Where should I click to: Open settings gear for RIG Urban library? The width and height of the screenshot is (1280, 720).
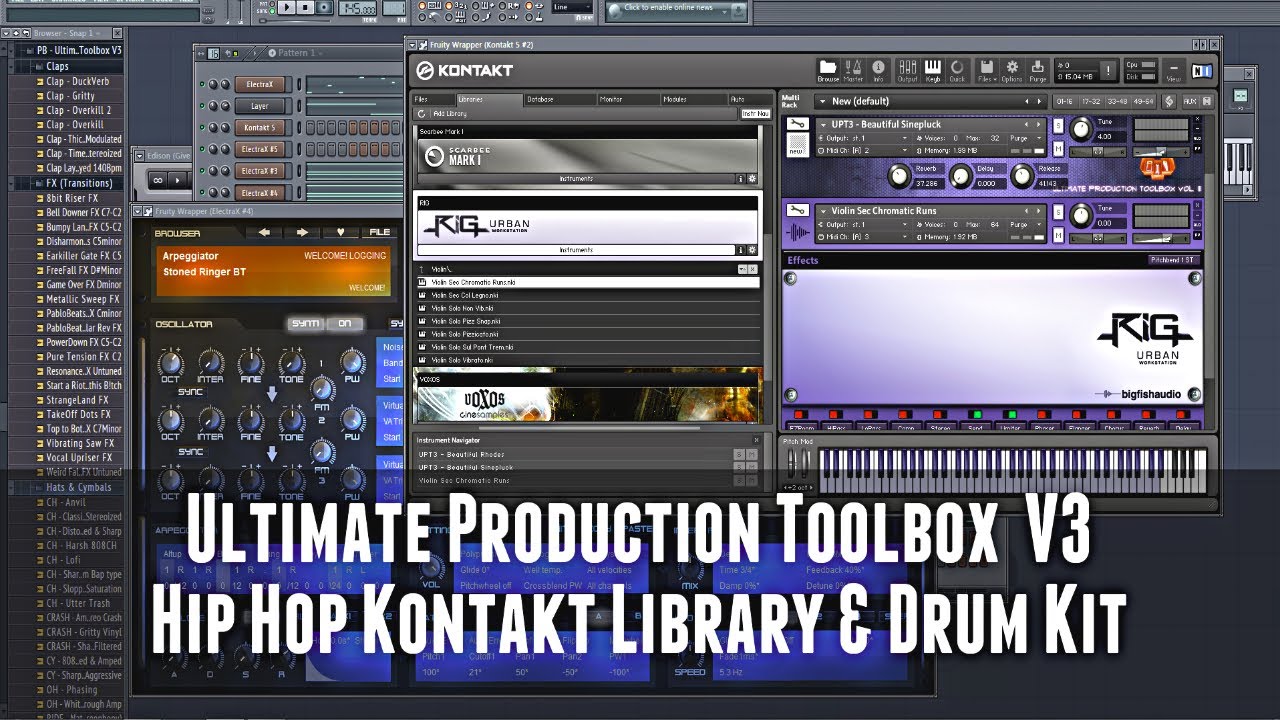[x=752, y=250]
